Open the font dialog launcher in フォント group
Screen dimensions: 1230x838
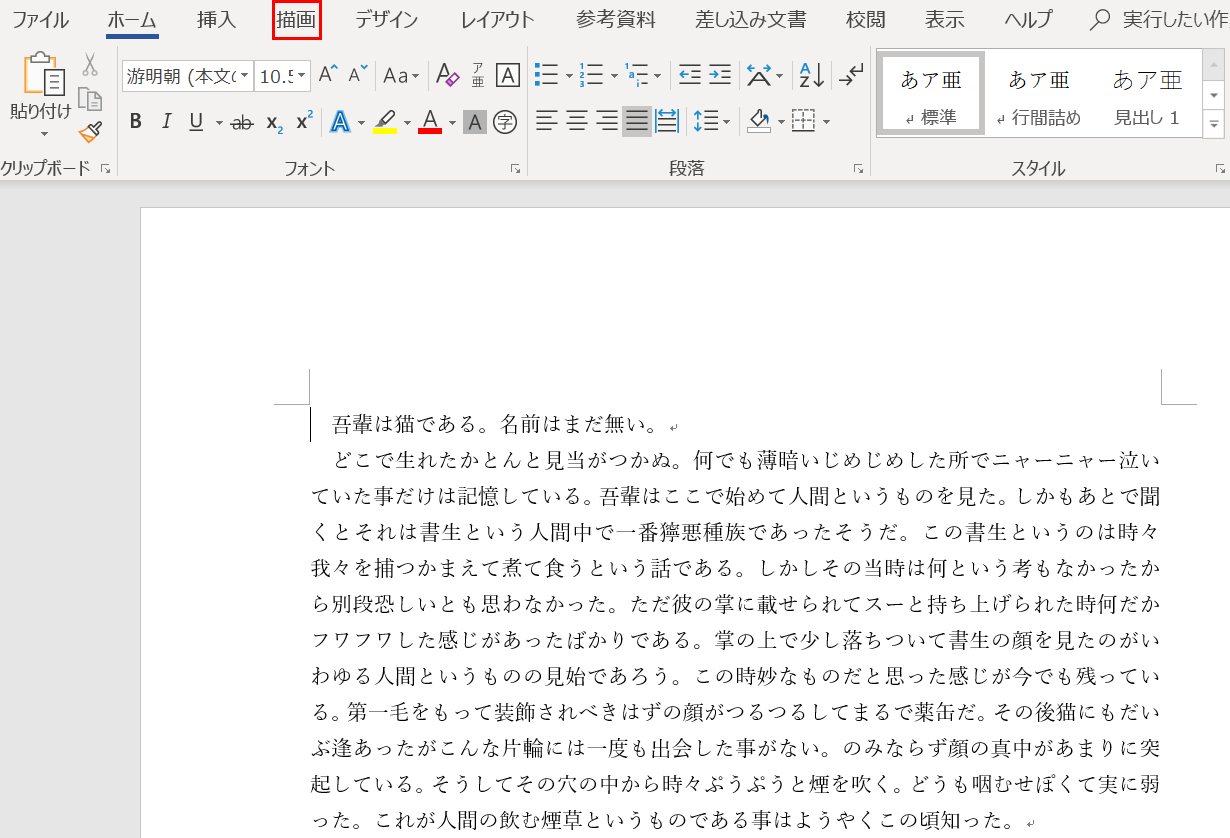516,169
